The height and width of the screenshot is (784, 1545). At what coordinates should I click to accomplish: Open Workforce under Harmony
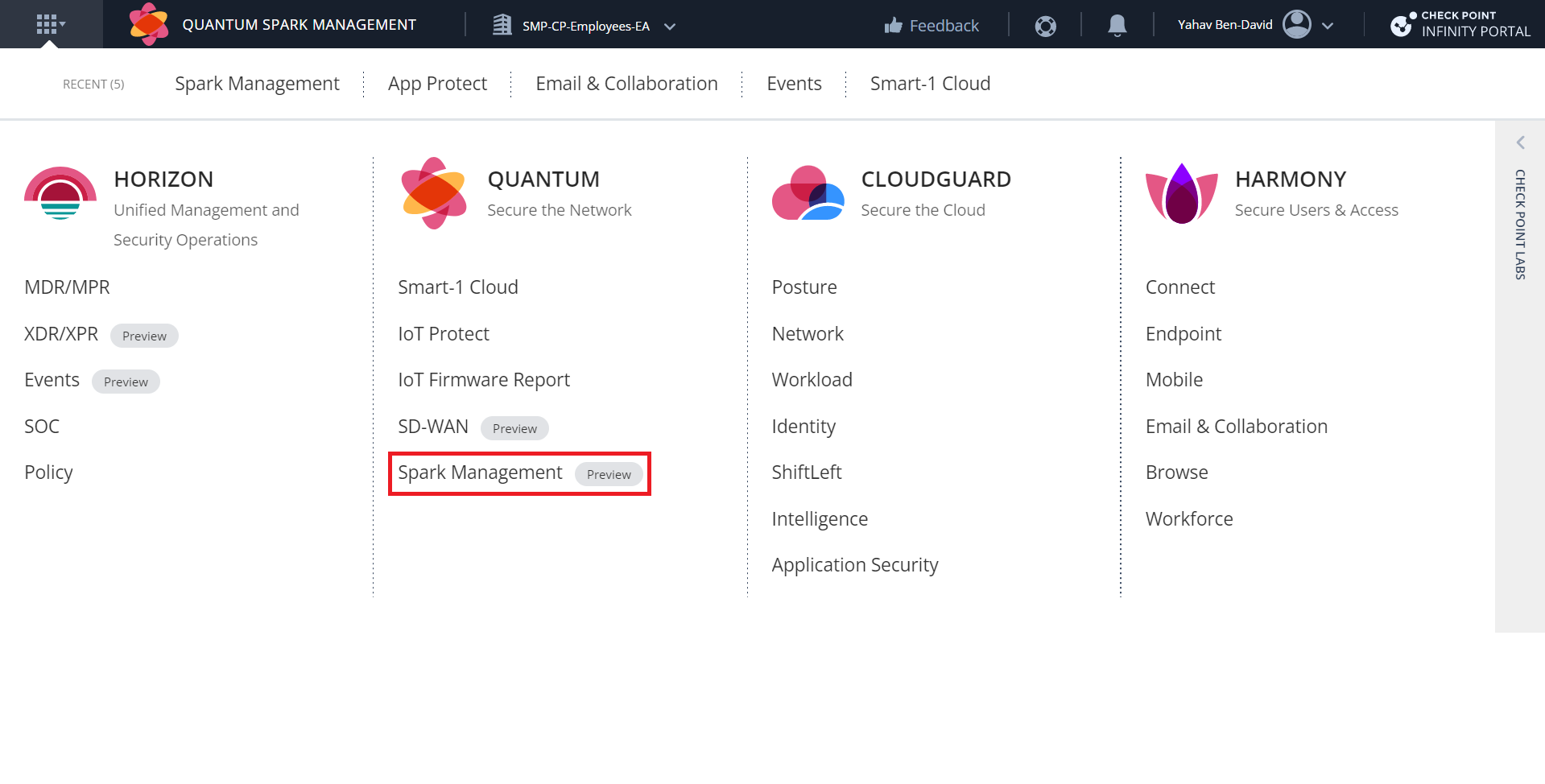pos(1189,519)
